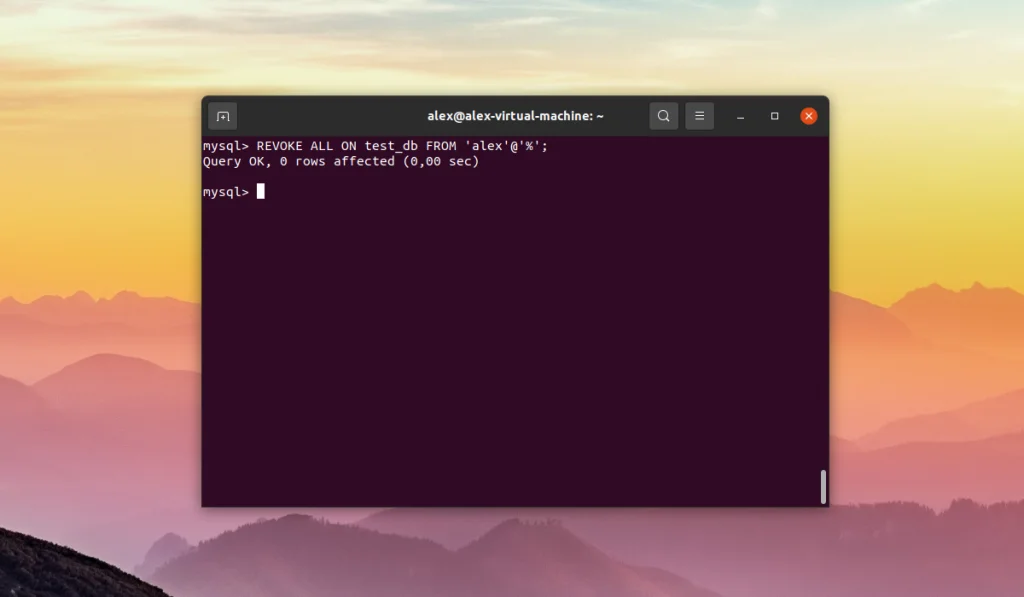
Task: Activate the add-tab button on the left
Action: click(222, 115)
